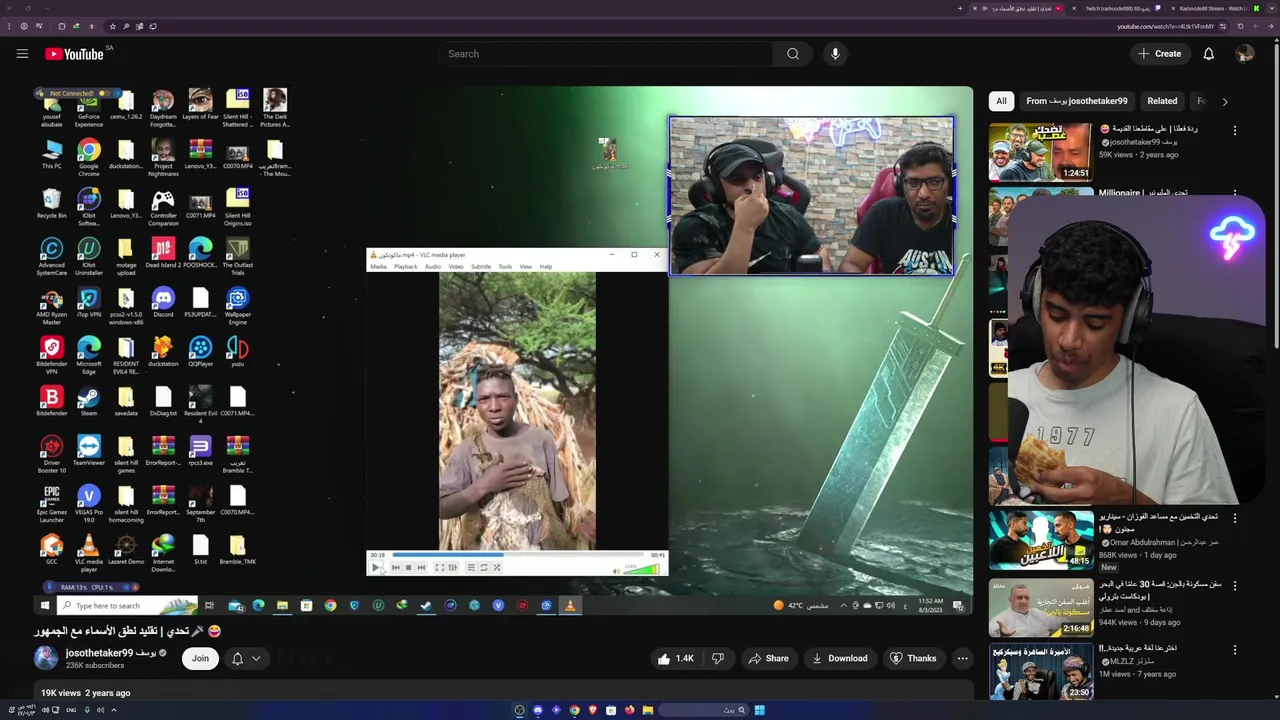1280x720 pixels.
Task: Open a new browser tab with plus button
Action: [x=960, y=9]
